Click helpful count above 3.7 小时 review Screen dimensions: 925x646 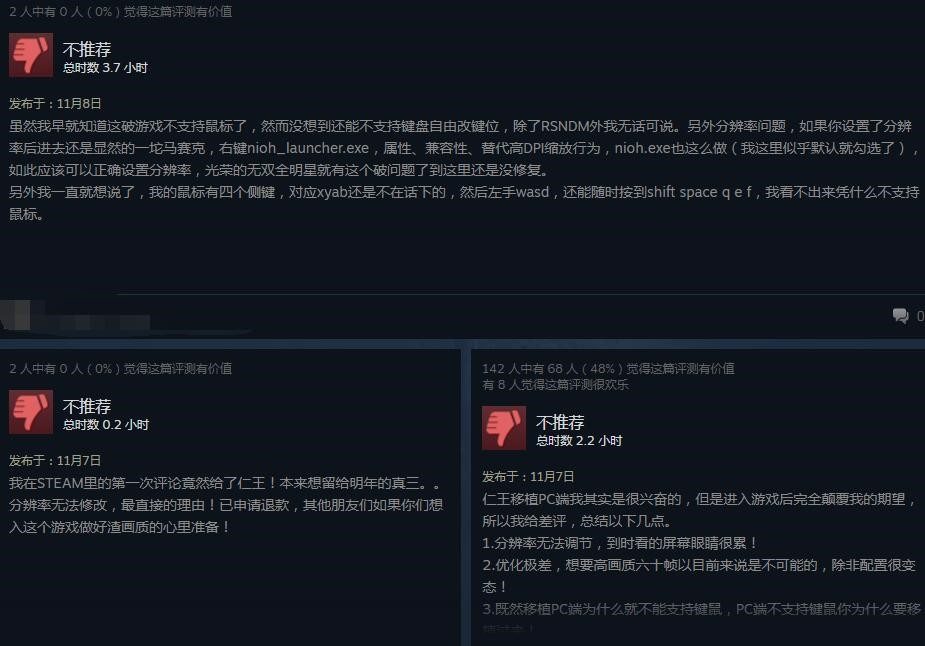pyautogui.click(x=120, y=12)
